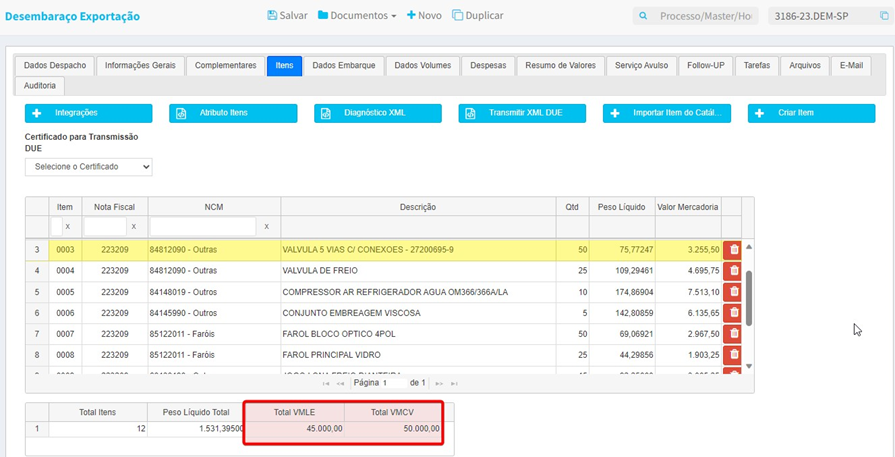Viewport: 895px width, 457px height.
Task: Click the Duplicar copy icon
Action: point(457,15)
